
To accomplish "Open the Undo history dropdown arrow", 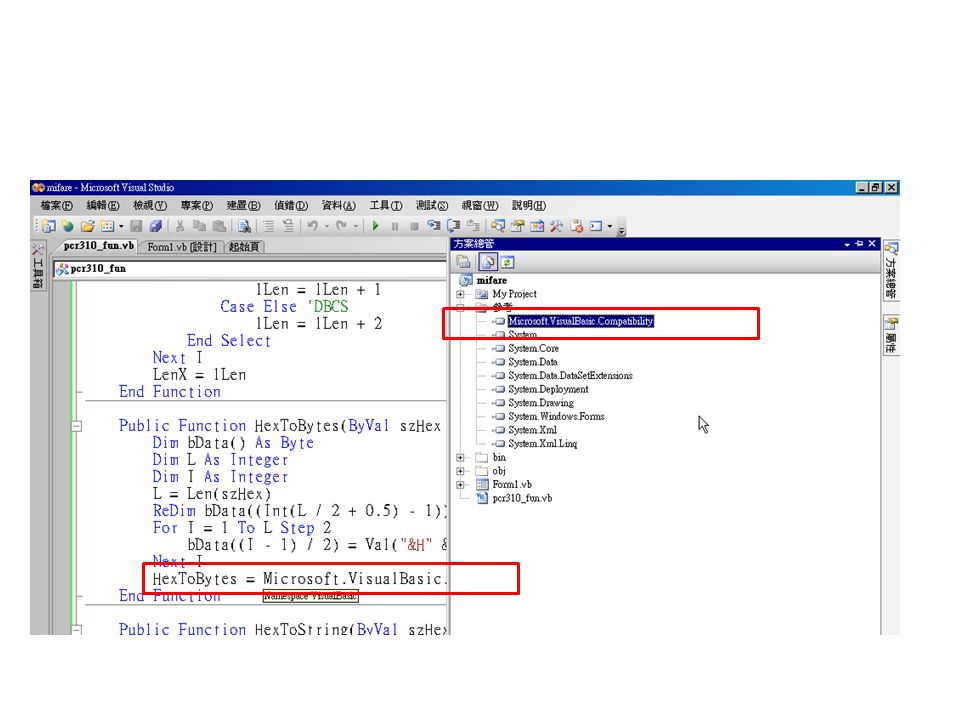I will pos(326,226).
